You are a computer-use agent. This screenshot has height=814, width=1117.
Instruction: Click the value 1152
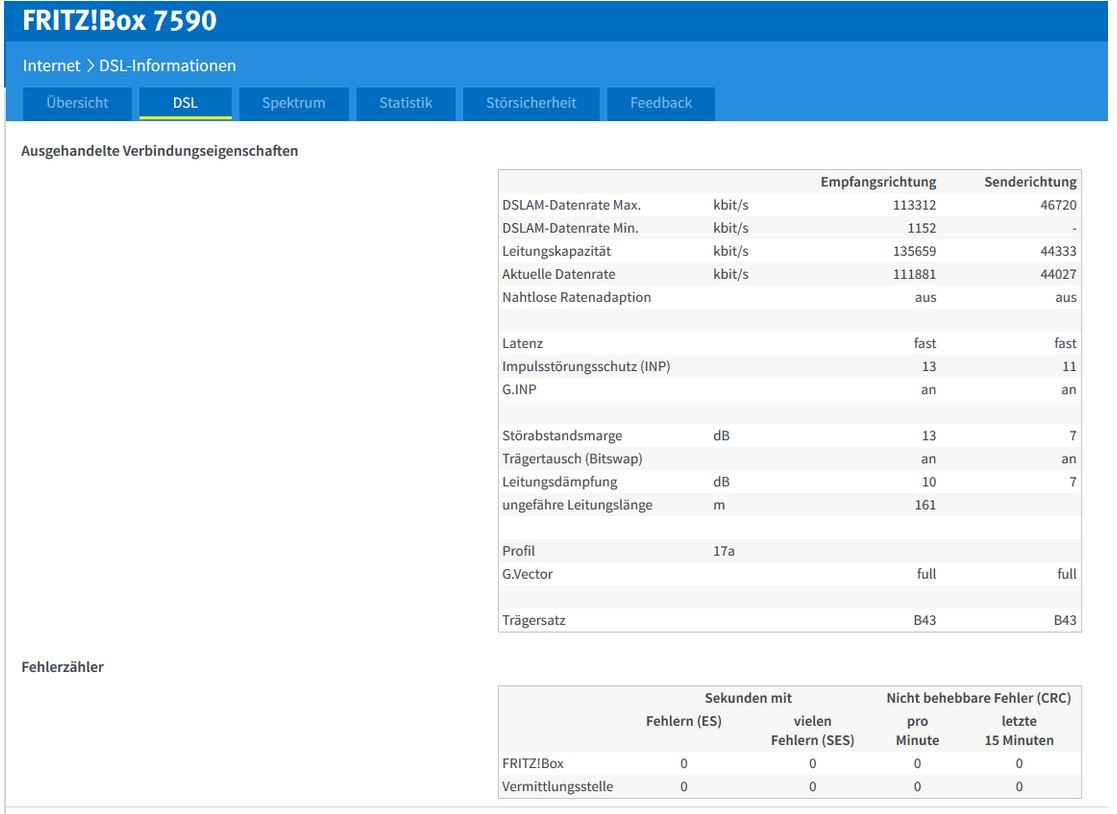point(922,228)
